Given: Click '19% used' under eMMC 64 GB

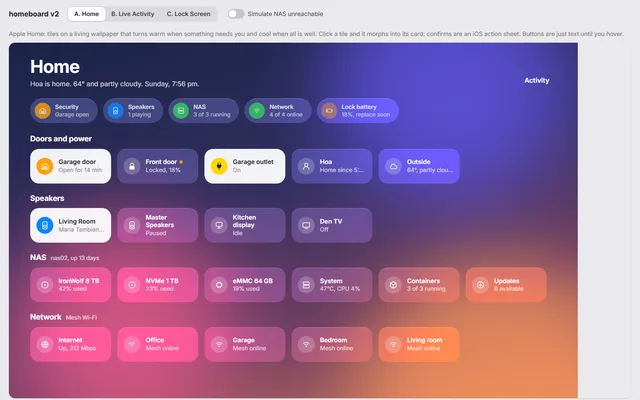Looking at the screenshot, I should coord(246,289).
